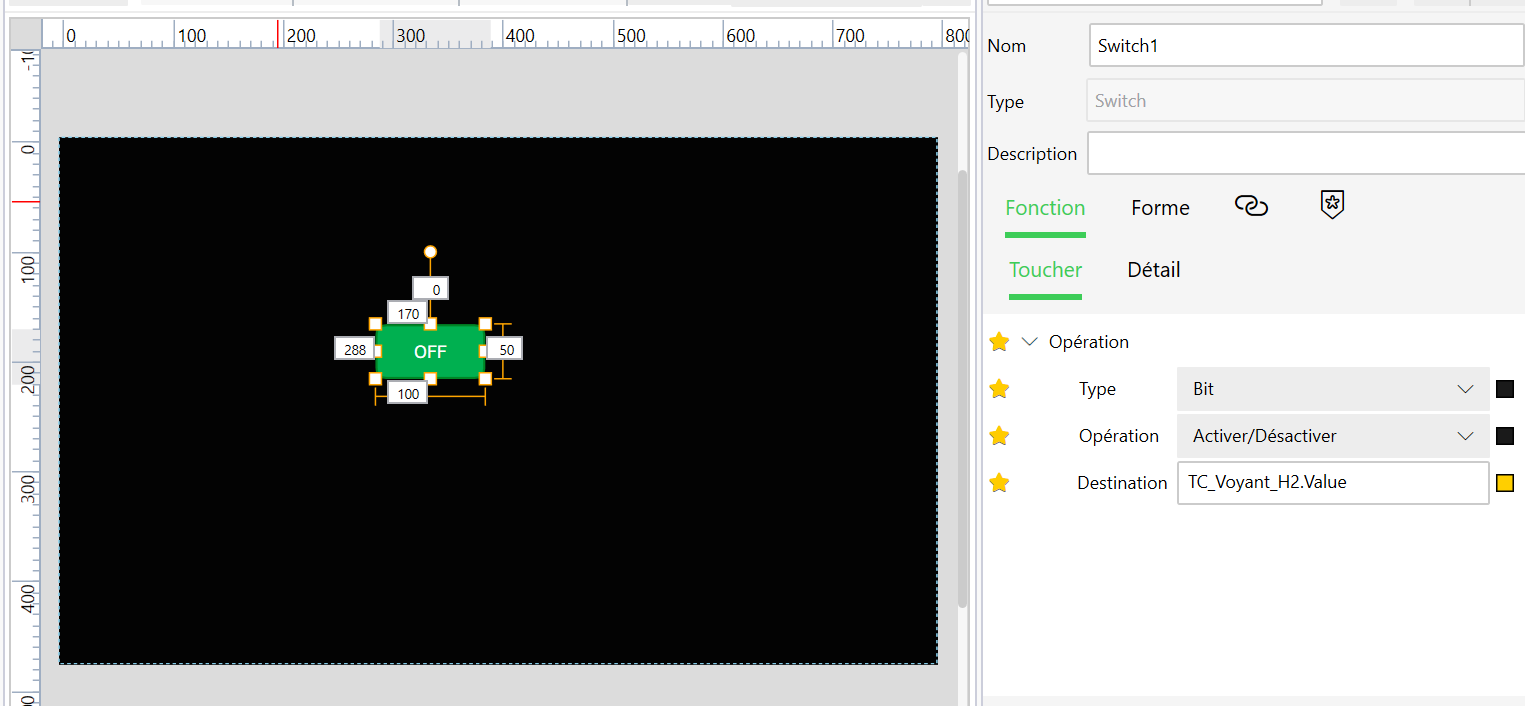Collapse the Opération section chevron

tap(1030, 342)
